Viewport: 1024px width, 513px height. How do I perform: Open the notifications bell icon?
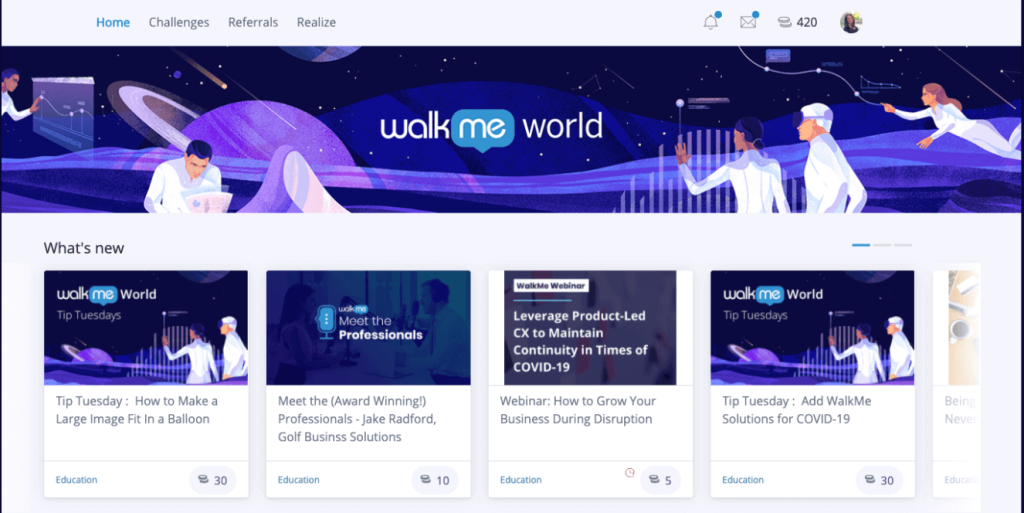[x=711, y=22]
